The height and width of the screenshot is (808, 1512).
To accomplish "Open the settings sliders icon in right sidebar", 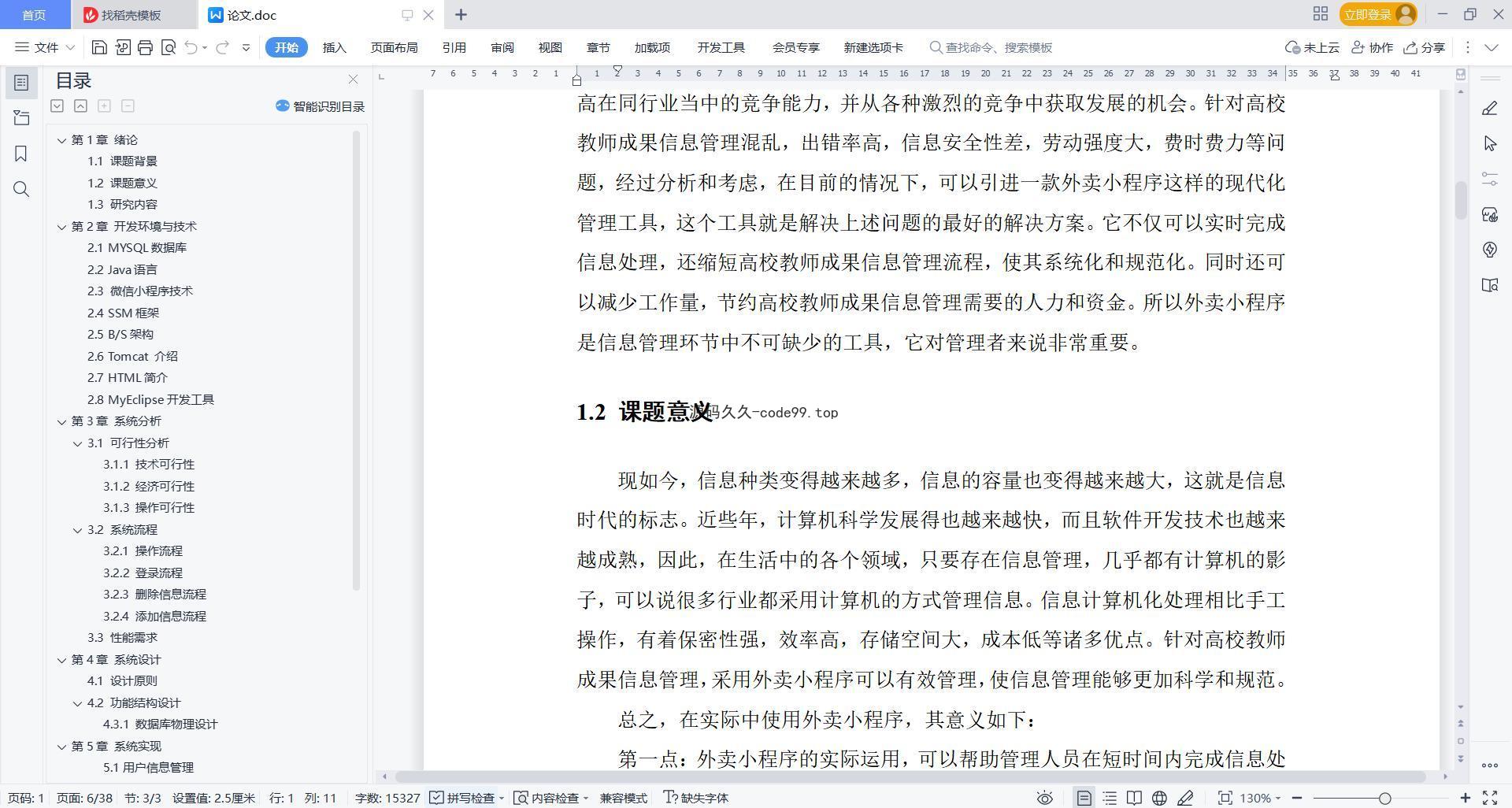I will (x=1489, y=179).
